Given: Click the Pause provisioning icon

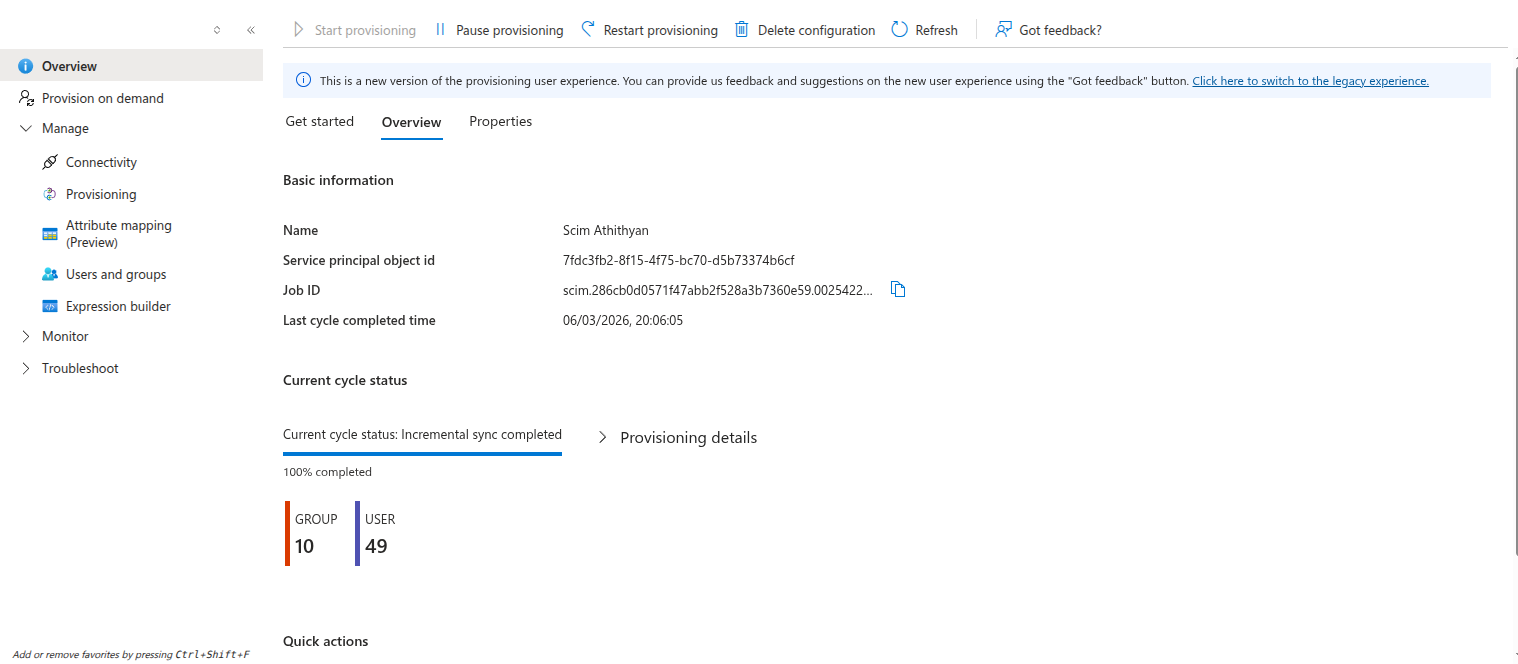Looking at the screenshot, I should pos(440,30).
